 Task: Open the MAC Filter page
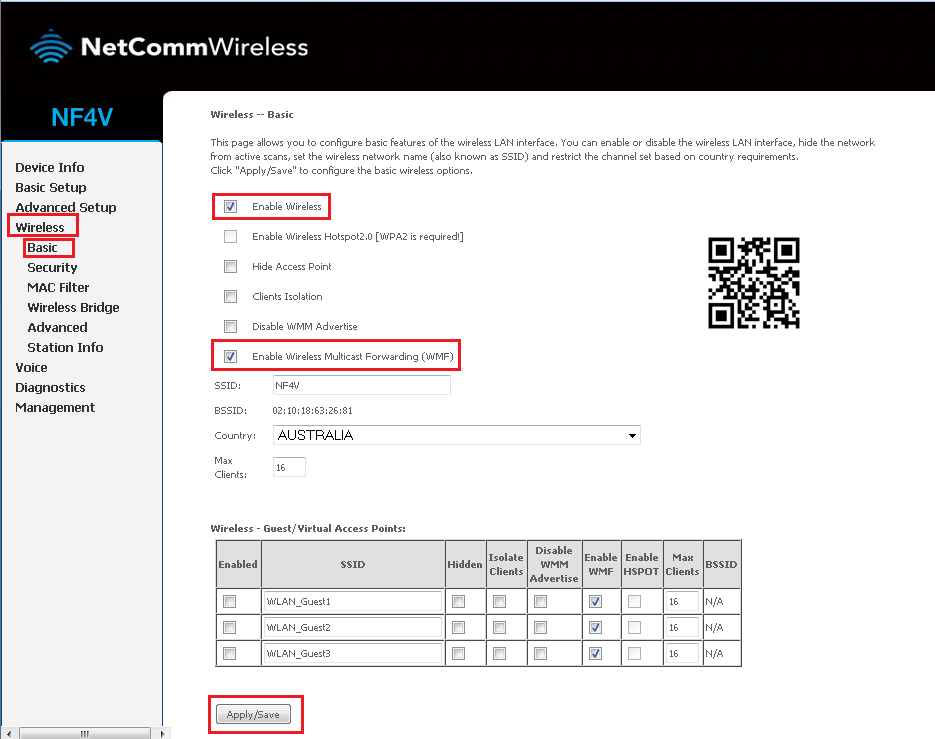[58, 287]
